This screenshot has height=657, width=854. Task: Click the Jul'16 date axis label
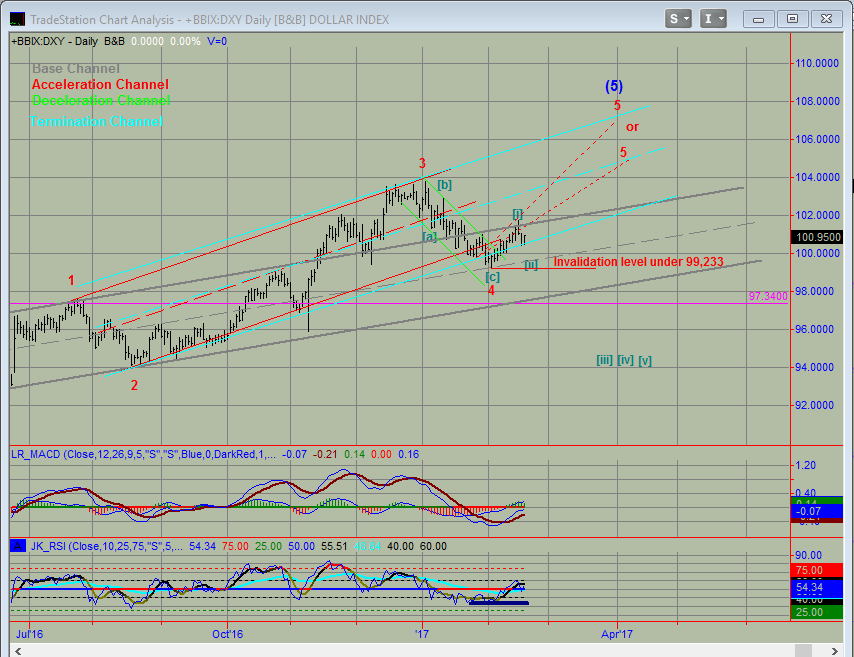(x=29, y=634)
